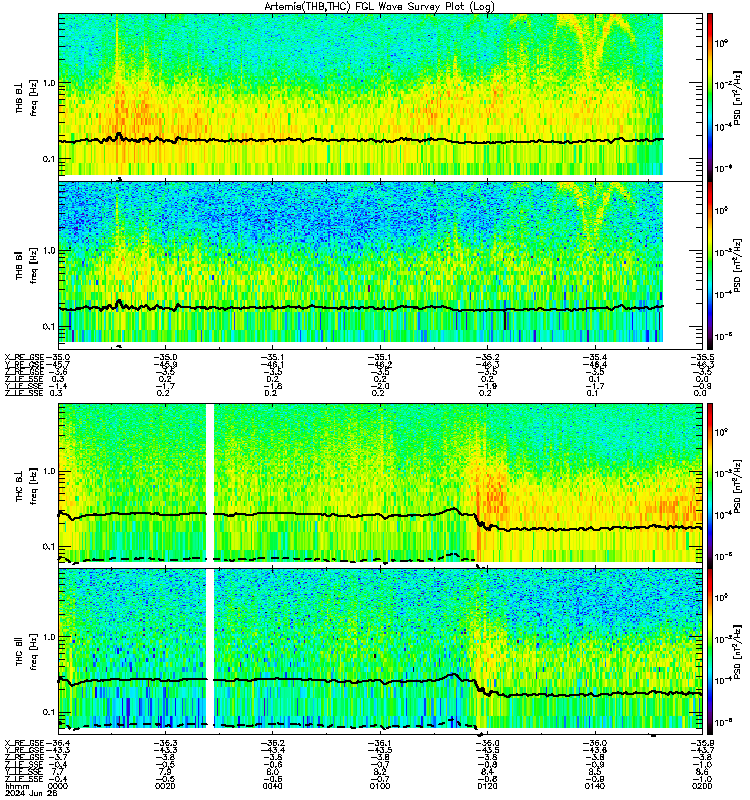Click the '2024 Jun 26' date label

point(31,793)
